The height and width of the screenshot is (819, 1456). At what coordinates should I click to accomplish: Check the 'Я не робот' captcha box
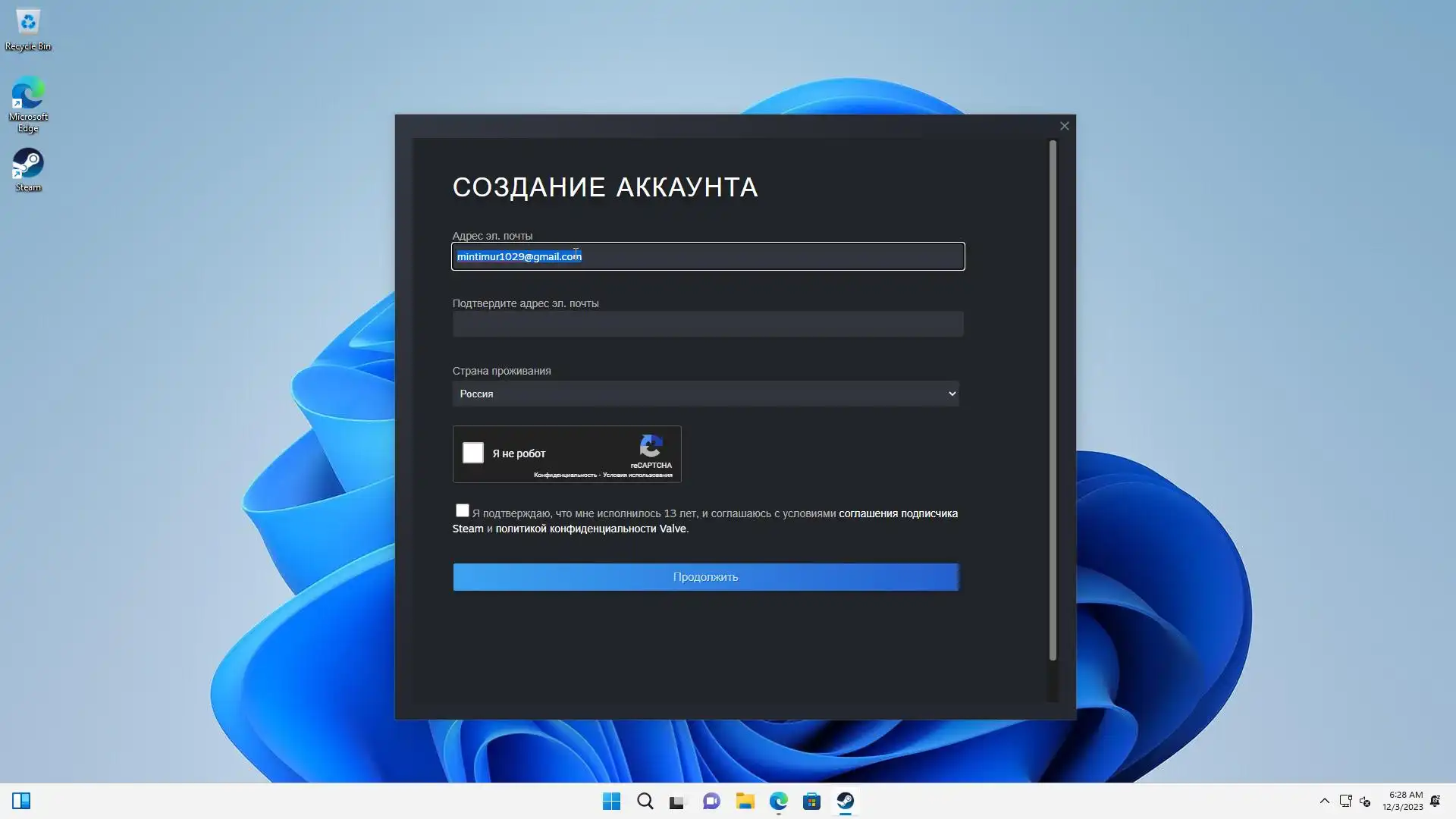473,453
